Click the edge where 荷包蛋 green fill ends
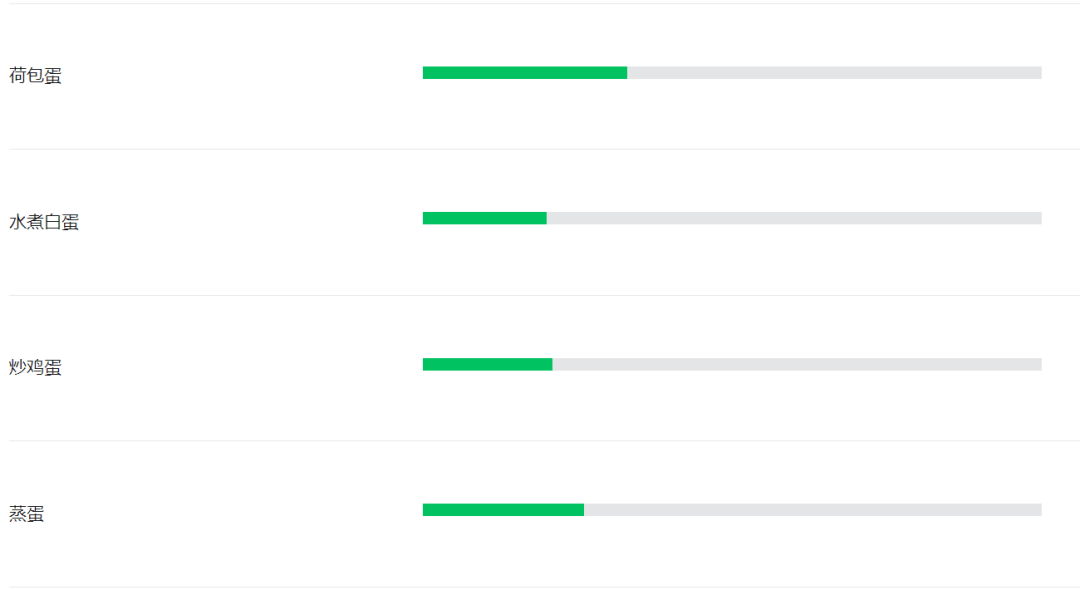The width and height of the screenshot is (1080, 590). (627, 73)
